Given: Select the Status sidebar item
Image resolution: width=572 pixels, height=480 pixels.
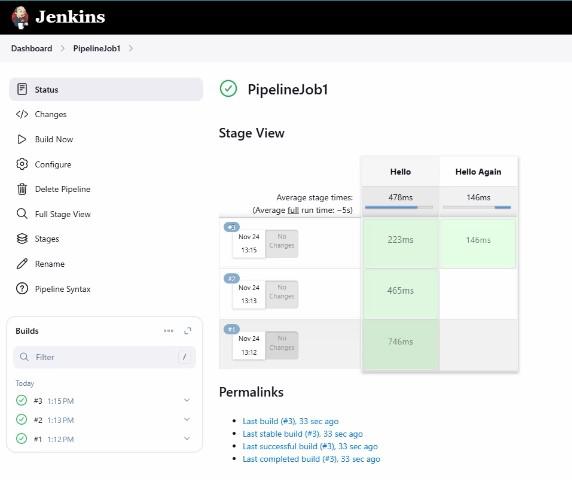Looking at the screenshot, I should [106, 89].
